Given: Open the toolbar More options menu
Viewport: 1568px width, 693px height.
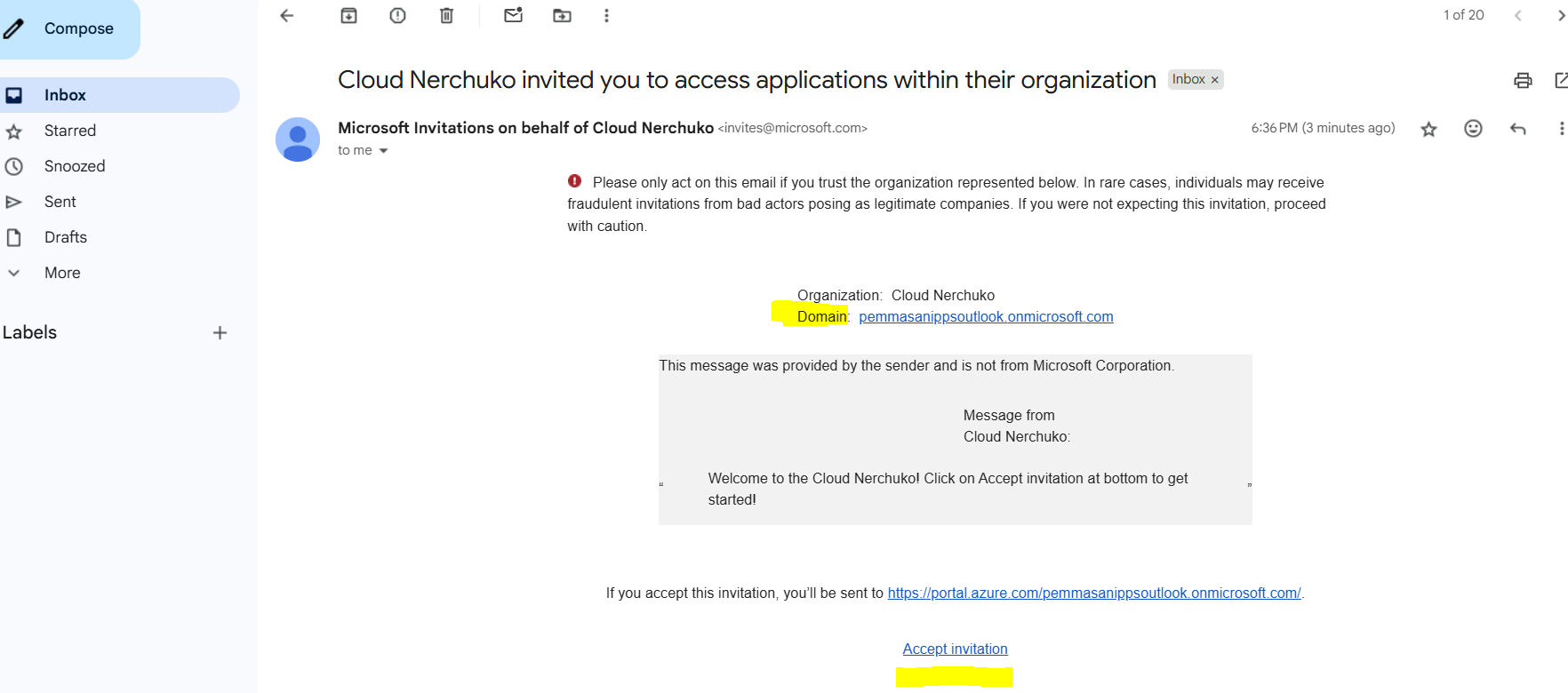Looking at the screenshot, I should (606, 15).
